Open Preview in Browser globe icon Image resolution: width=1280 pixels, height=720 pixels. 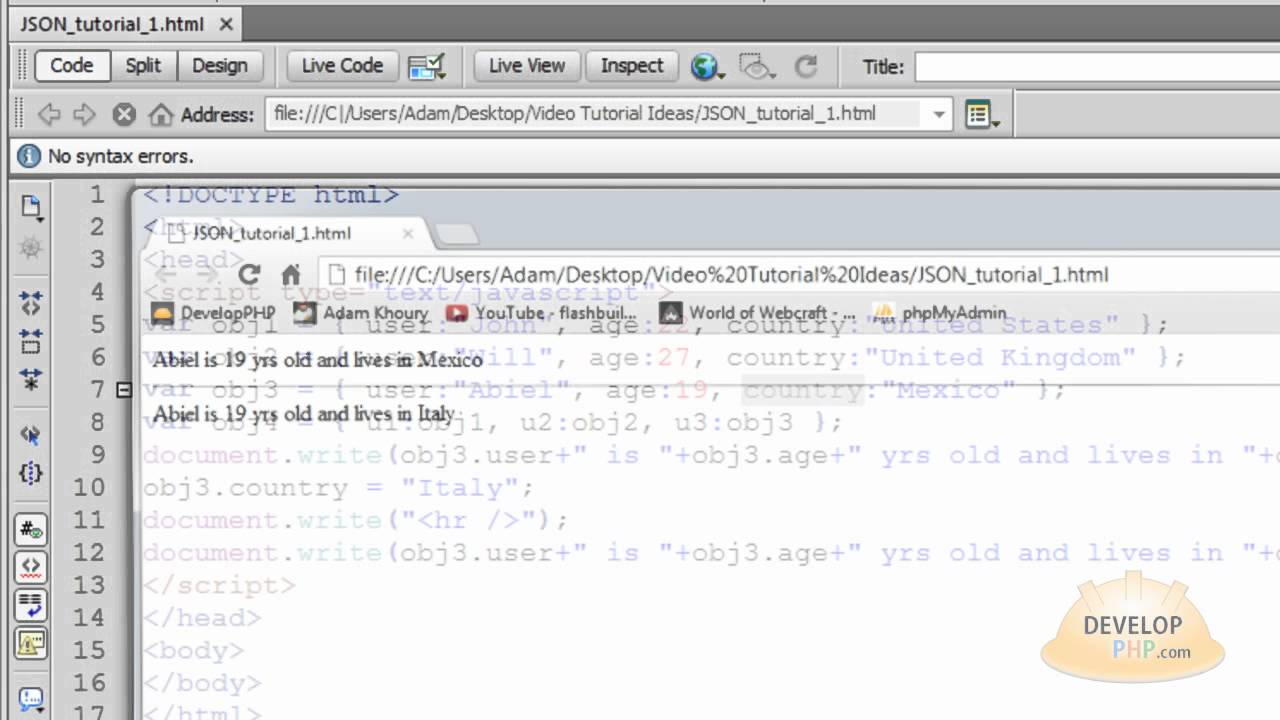click(x=705, y=65)
